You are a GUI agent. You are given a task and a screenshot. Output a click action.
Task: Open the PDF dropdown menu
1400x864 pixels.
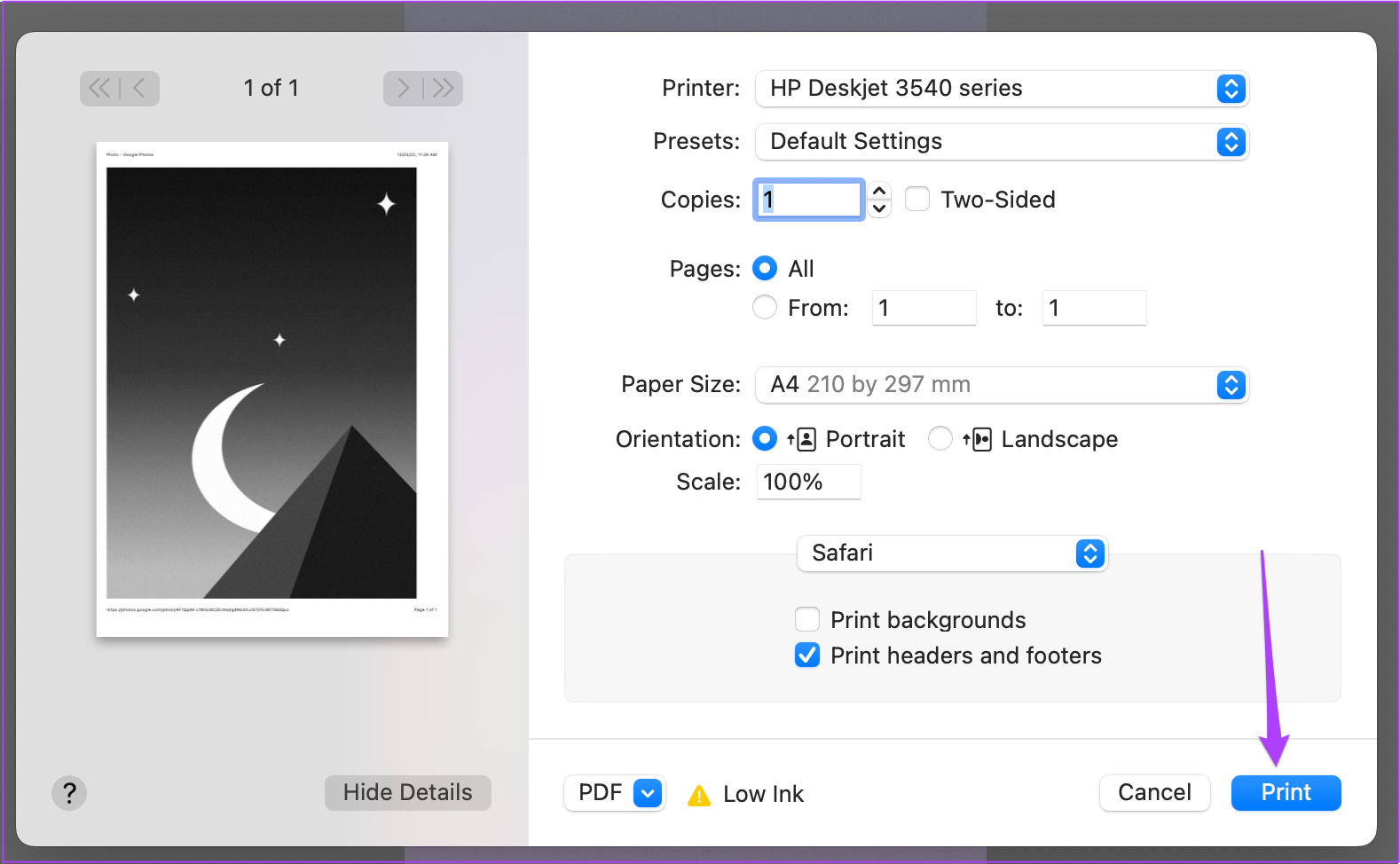[614, 793]
